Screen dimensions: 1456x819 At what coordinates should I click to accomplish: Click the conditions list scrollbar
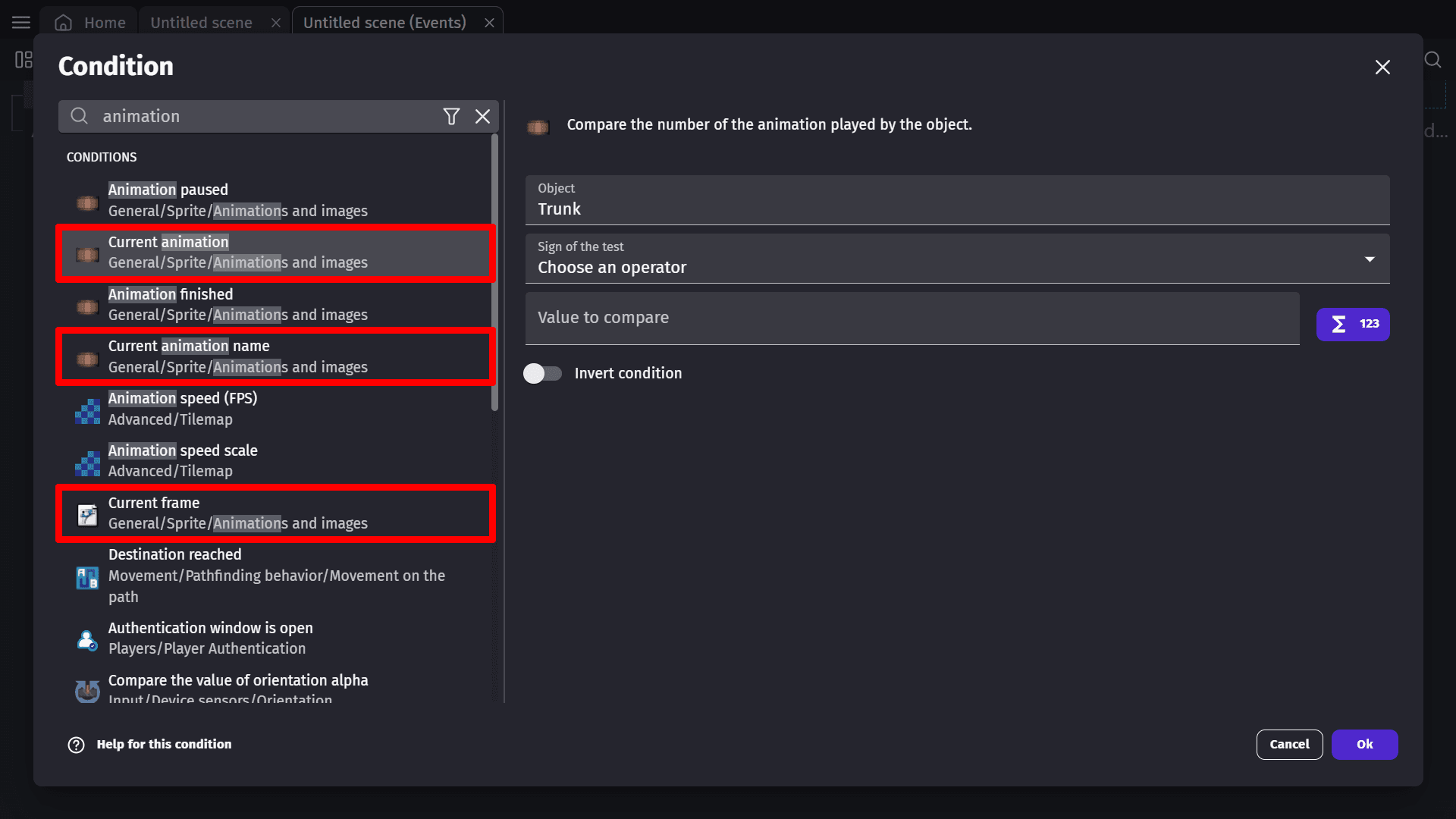494,273
